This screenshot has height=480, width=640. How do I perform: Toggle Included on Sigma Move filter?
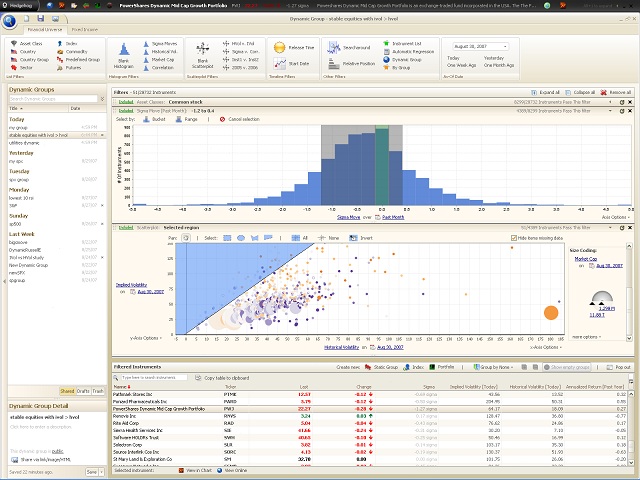click(x=126, y=111)
